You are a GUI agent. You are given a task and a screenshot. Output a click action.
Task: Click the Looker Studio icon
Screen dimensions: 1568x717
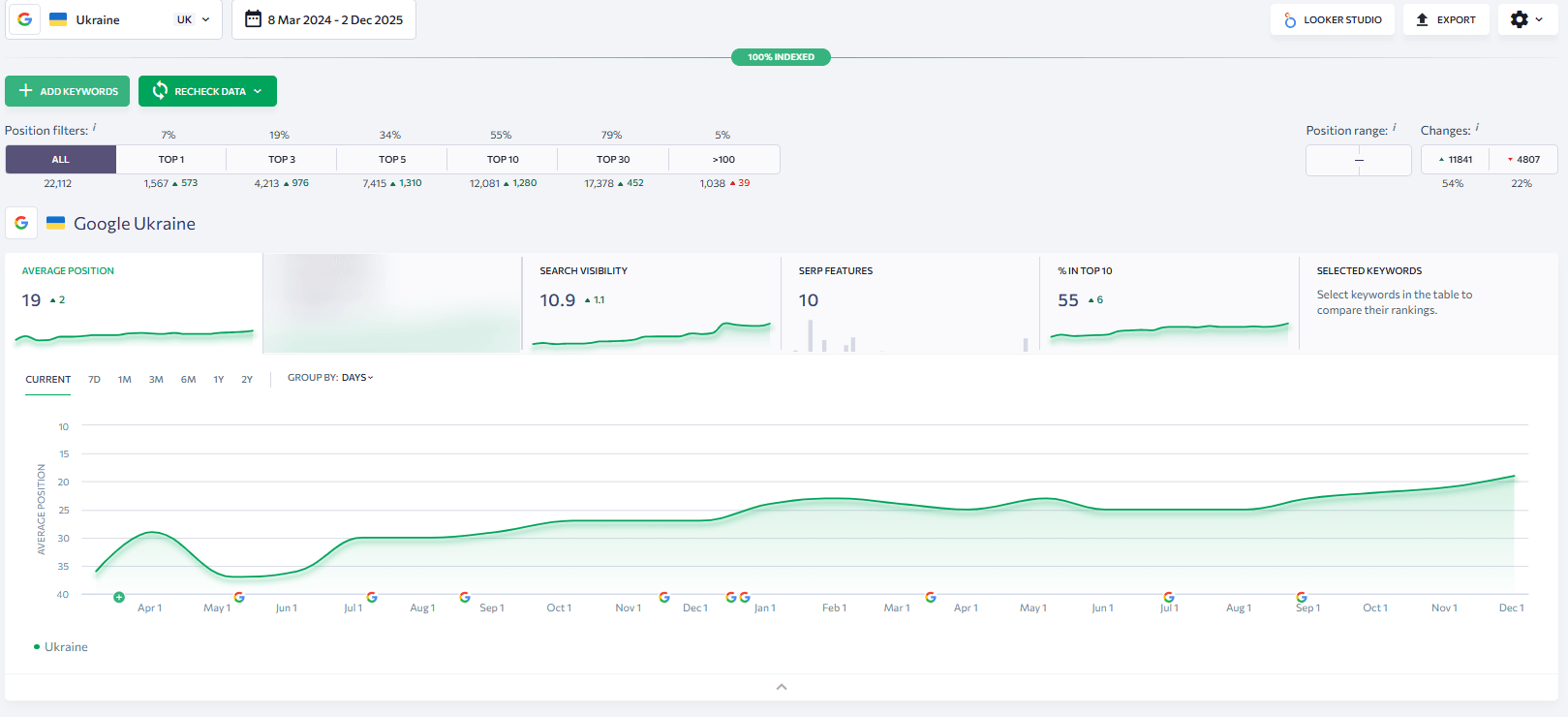coord(1290,20)
